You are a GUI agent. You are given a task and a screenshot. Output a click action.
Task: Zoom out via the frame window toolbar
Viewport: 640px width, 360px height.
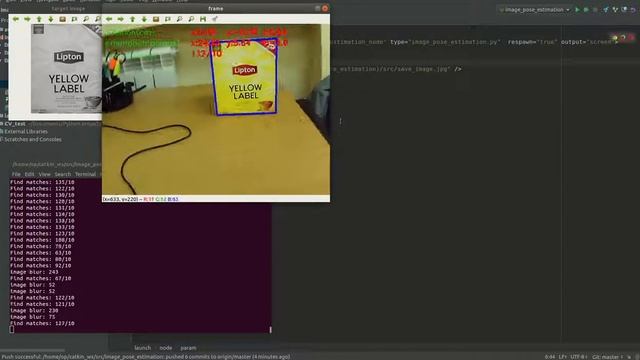[x=191, y=19]
